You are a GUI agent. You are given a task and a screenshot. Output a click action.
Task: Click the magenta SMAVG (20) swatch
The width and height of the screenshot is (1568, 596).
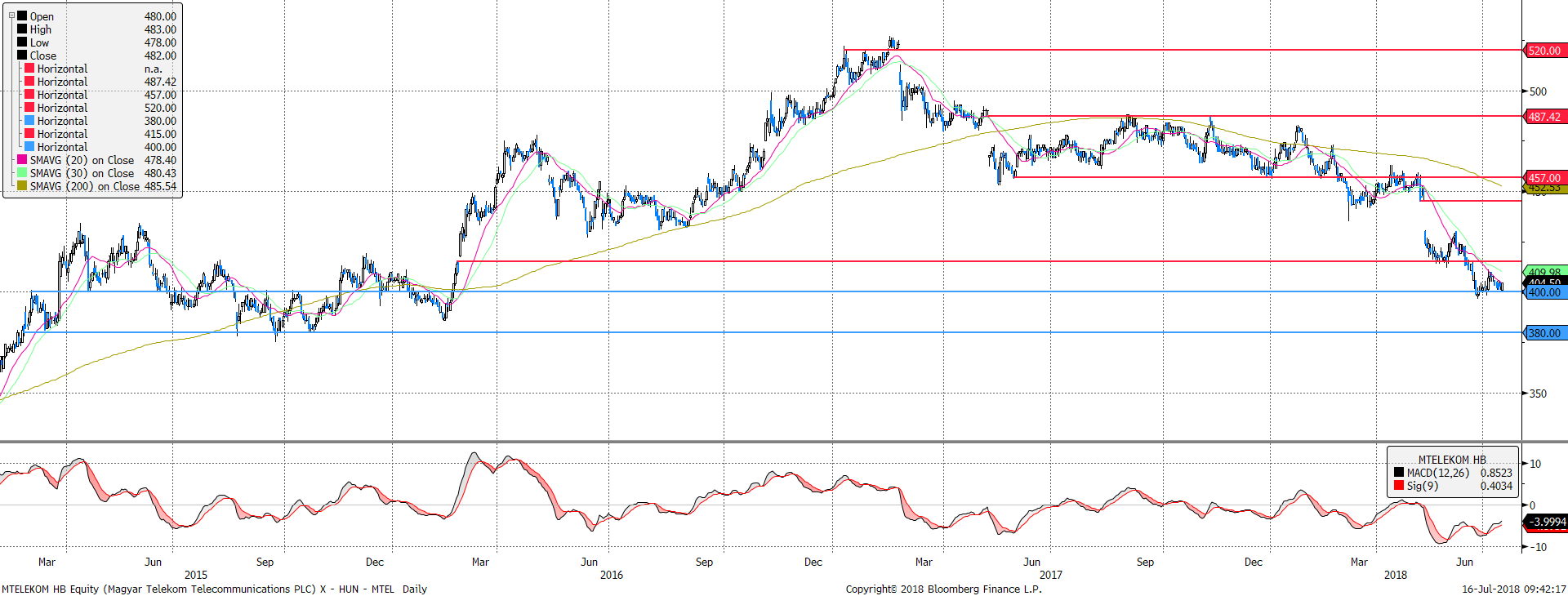click(22, 159)
